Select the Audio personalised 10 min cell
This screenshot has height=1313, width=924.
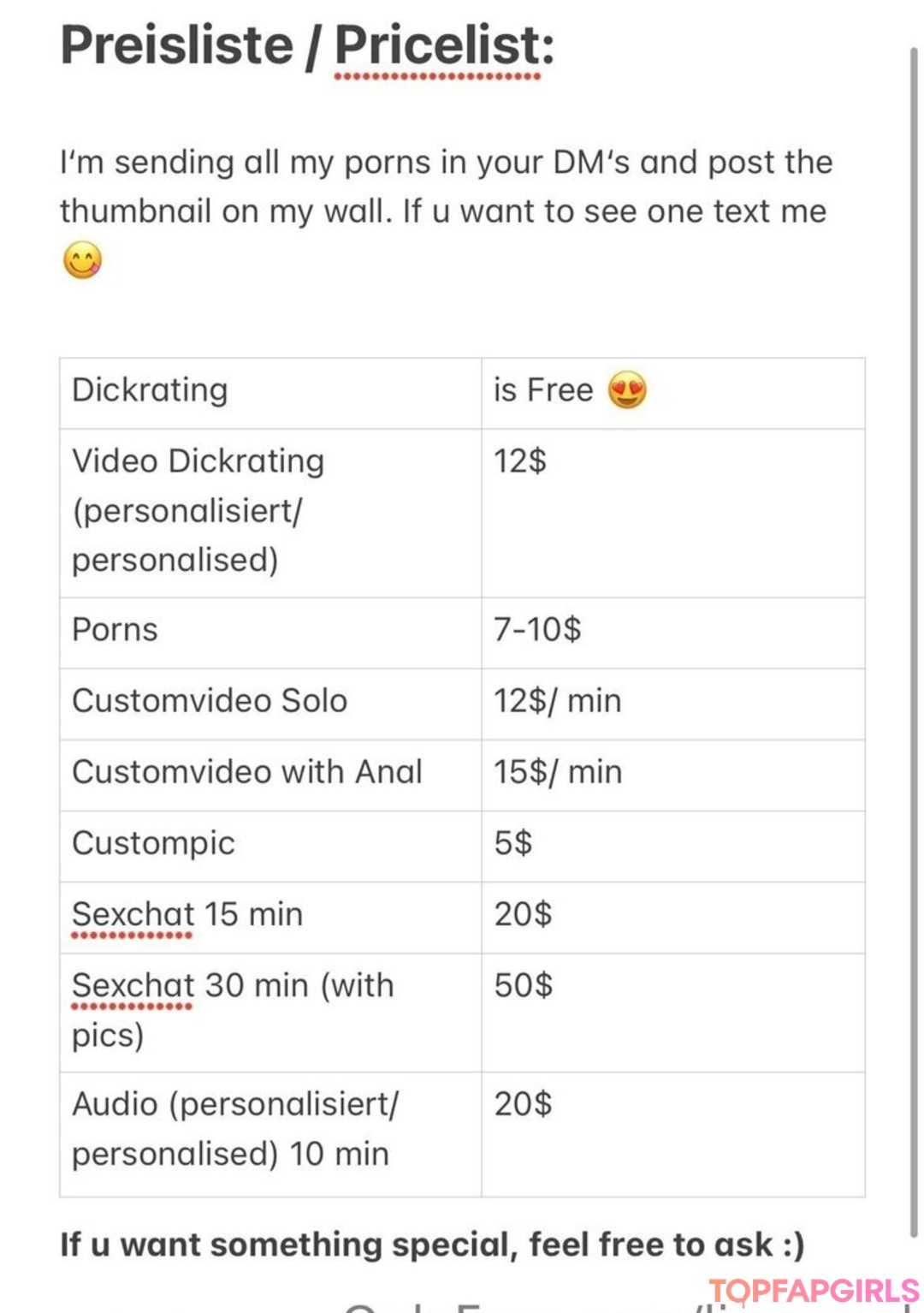[270, 1134]
